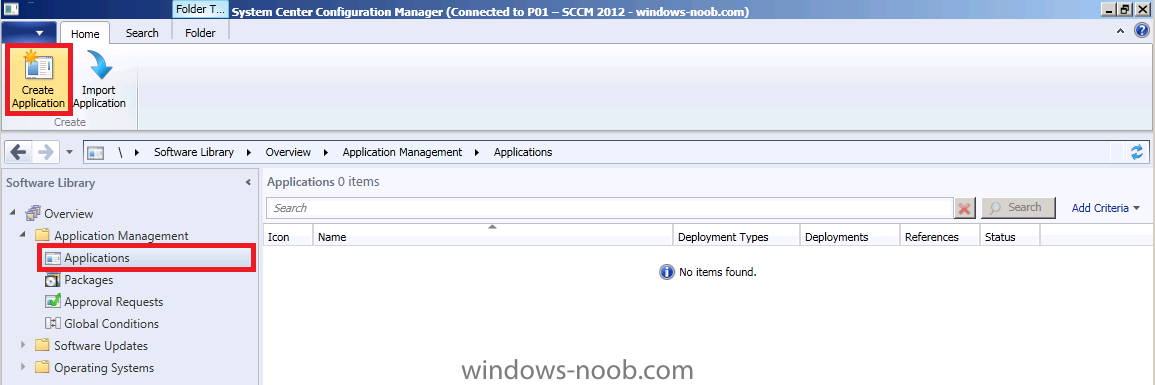Screen dimensions: 1155x385
Task: Sort by the Icon column header
Action: [288, 236]
